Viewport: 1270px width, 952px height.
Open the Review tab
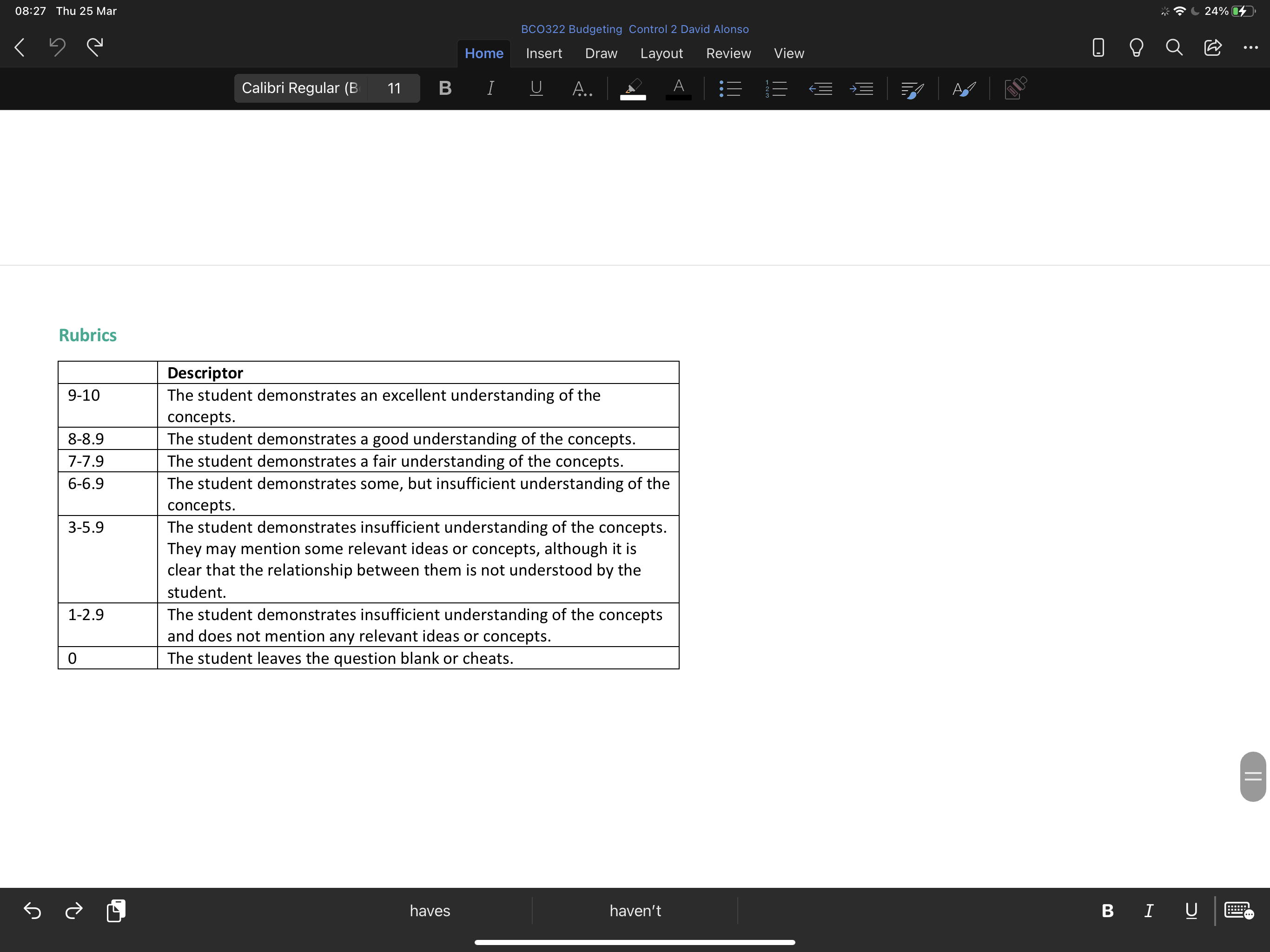(x=728, y=53)
